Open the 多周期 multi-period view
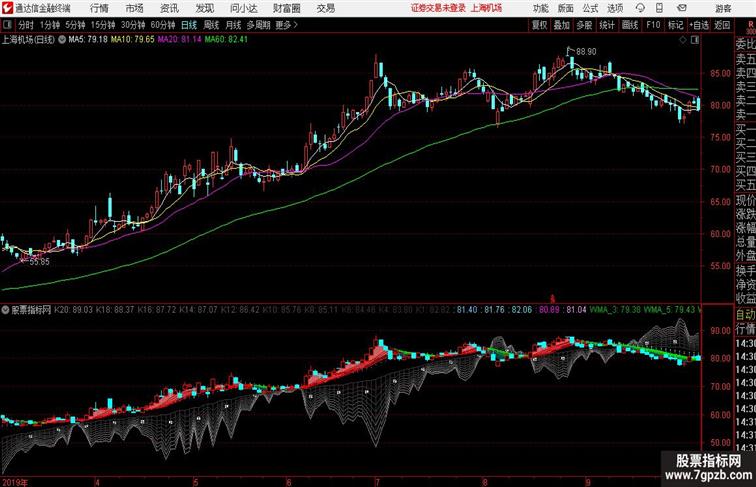The height and width of the screenshot is (487, 756). tap(258, 25)
